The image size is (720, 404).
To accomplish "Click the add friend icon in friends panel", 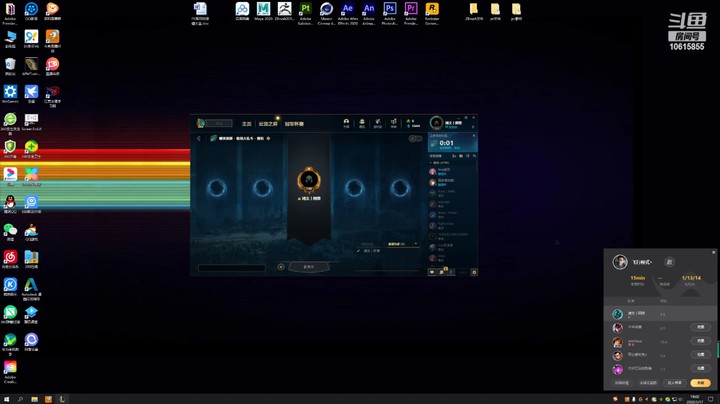I will pyautogui.click(x=454, y=156).
